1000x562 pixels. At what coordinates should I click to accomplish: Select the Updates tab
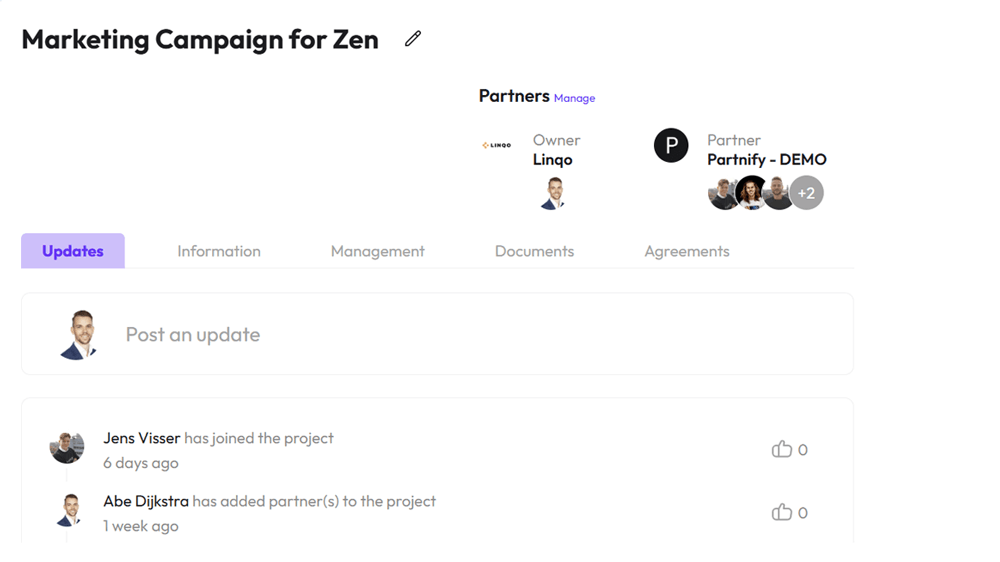tap(73, 251)
